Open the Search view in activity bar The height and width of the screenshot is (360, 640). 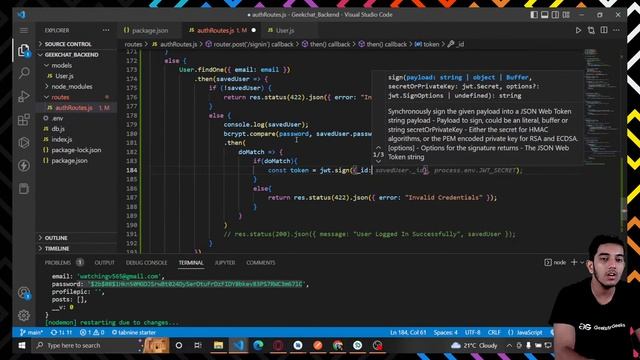coord(24,73)
